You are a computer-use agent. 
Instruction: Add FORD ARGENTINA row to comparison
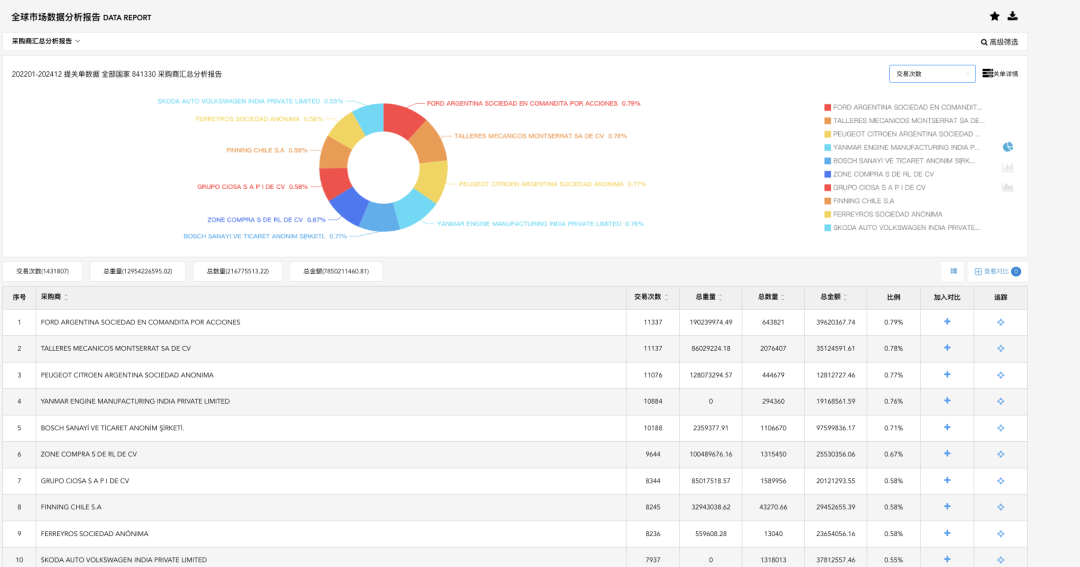(947, 322)
